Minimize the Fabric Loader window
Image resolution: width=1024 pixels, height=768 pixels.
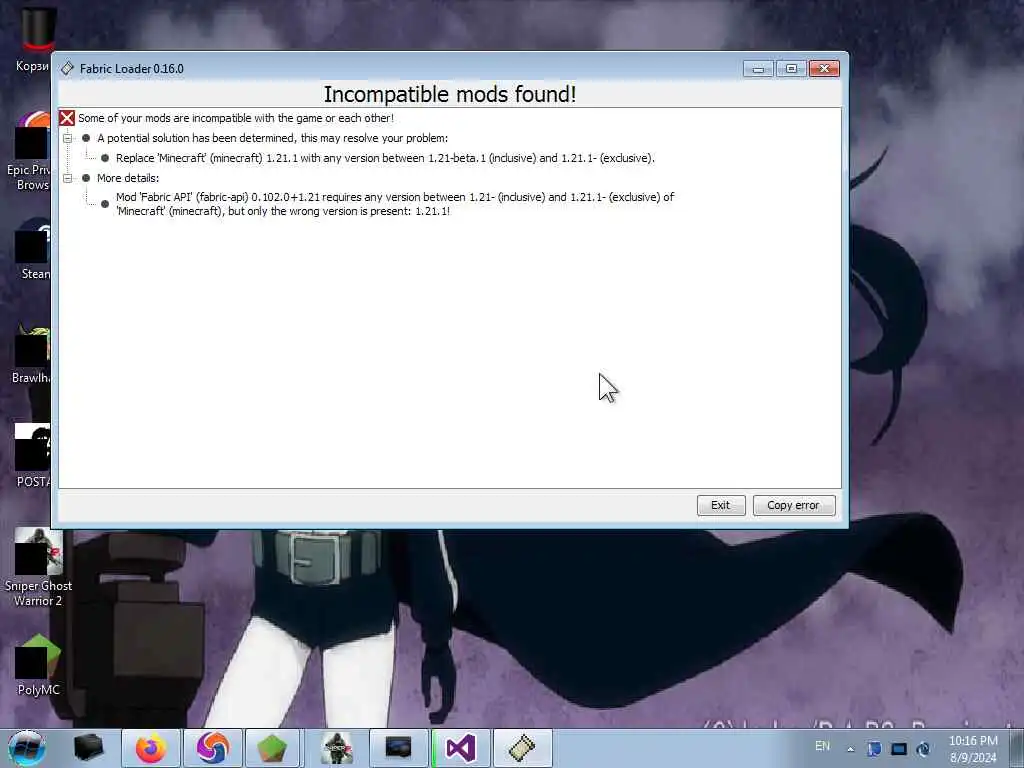[758, 69]
